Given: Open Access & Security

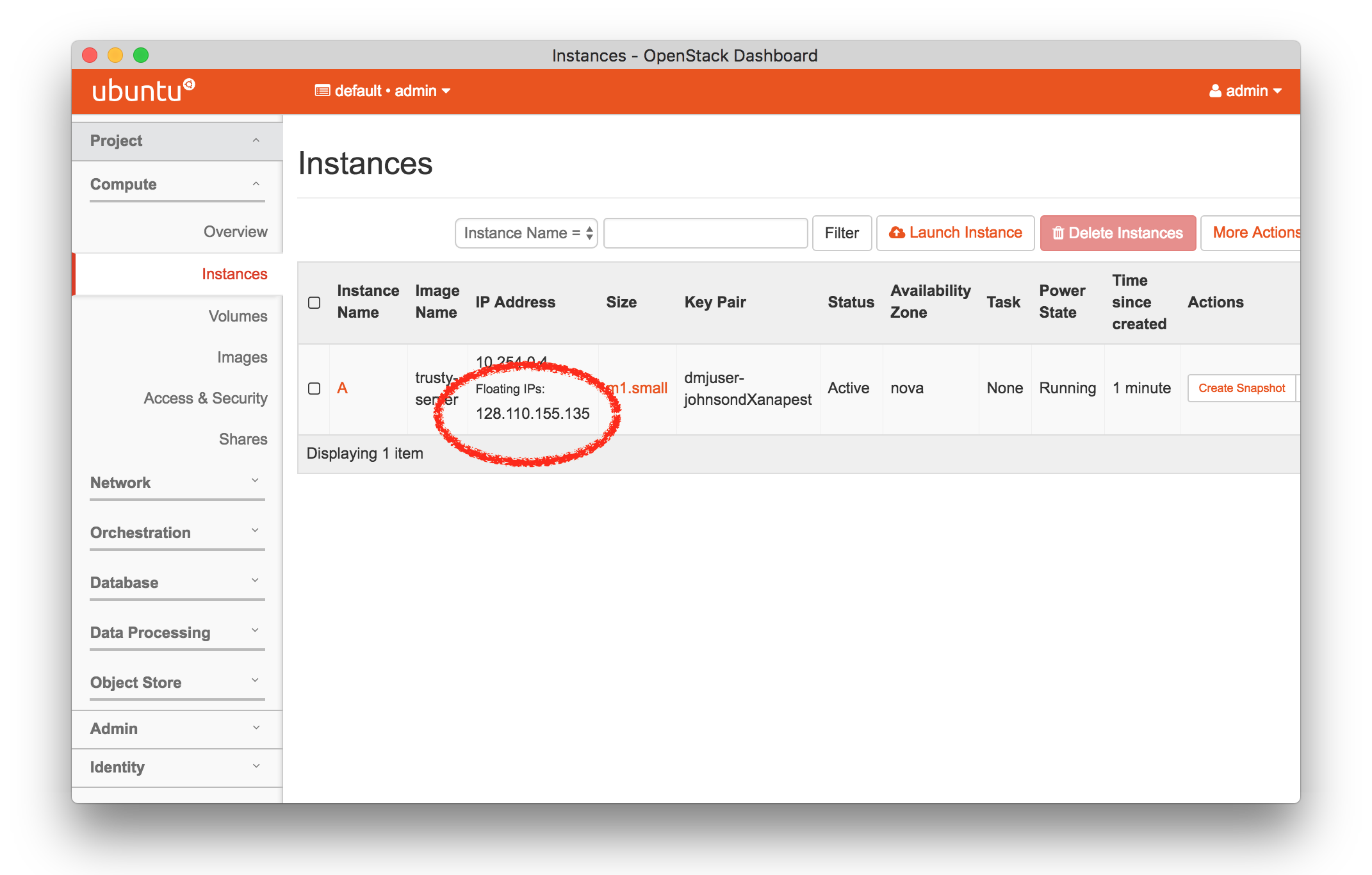Looking at the screenshot, I should coord(206,398).
